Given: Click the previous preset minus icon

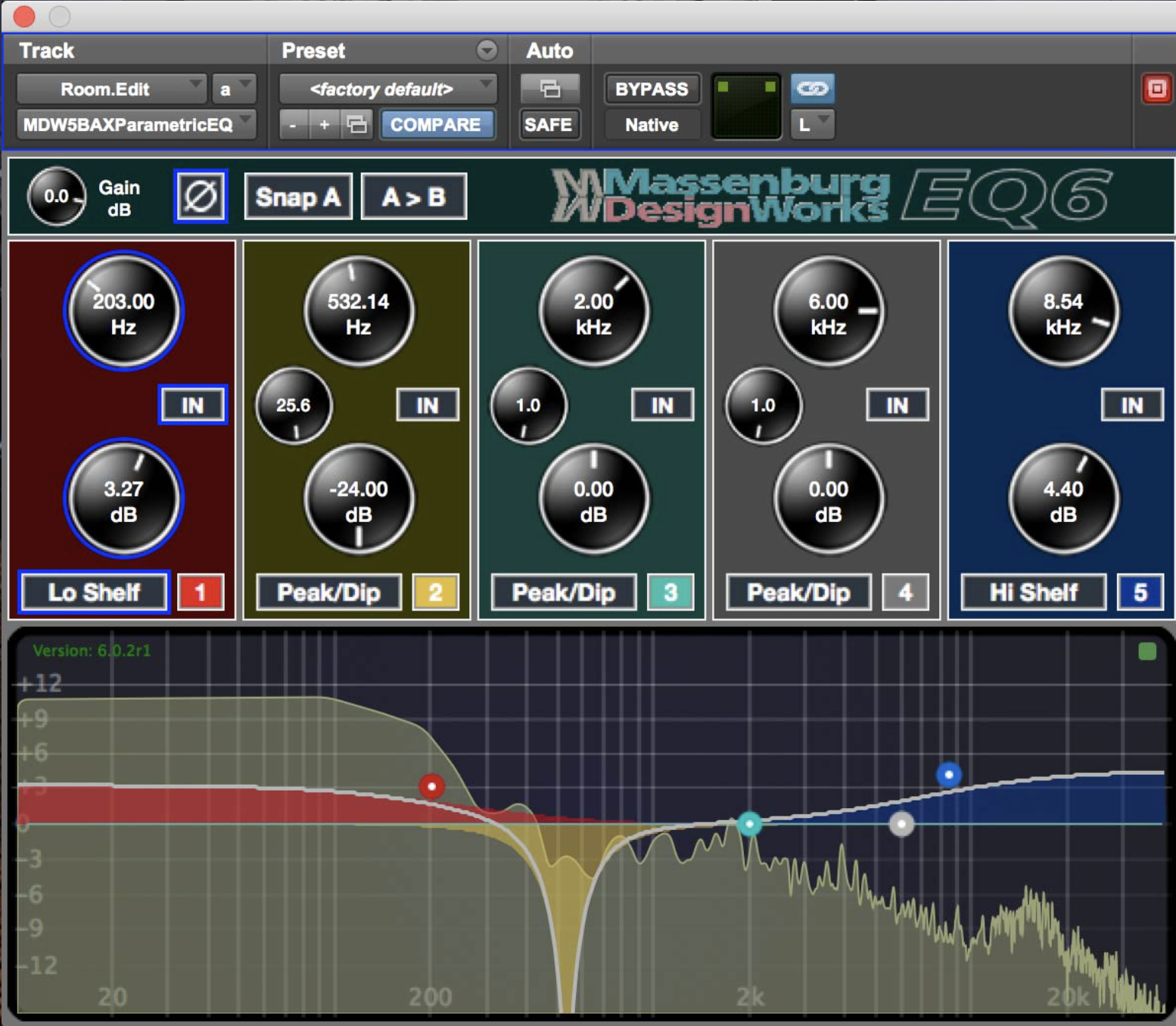Looking at the screenshot, I should point(293,125).
